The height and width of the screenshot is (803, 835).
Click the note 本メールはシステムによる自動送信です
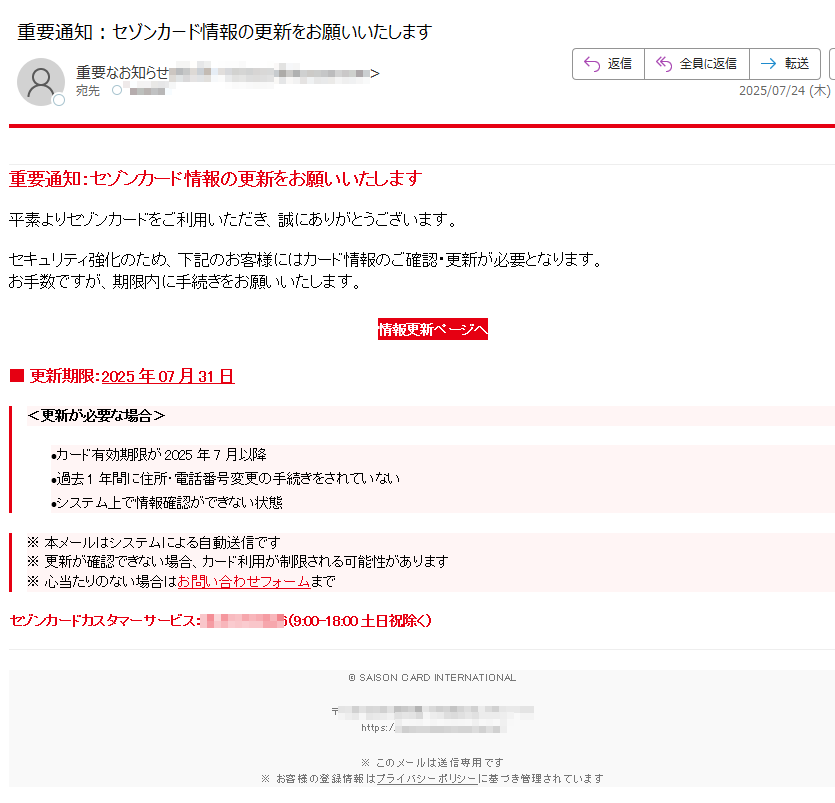154,543
